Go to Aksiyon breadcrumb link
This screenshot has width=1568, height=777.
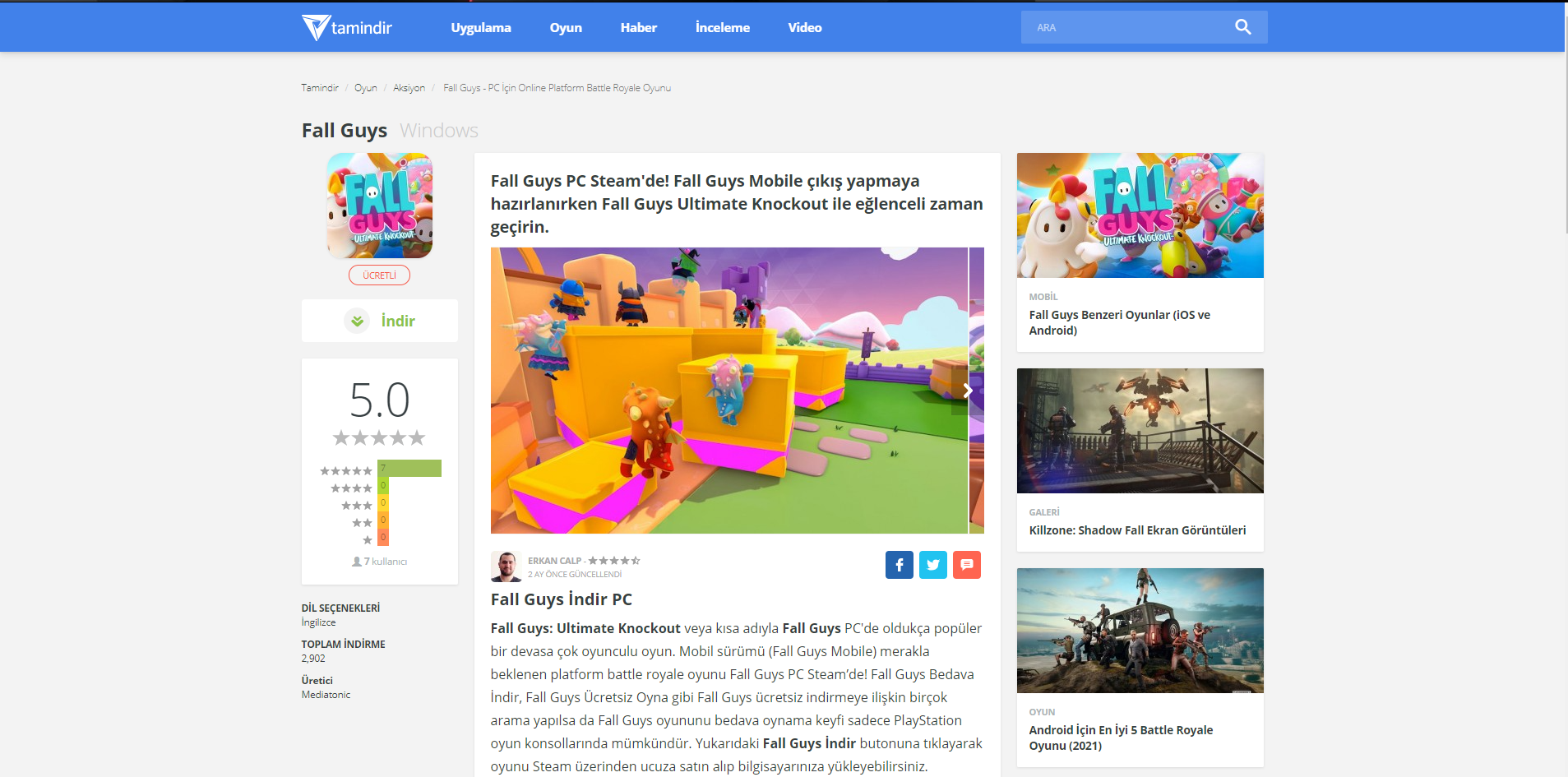(x=409, y=88)
